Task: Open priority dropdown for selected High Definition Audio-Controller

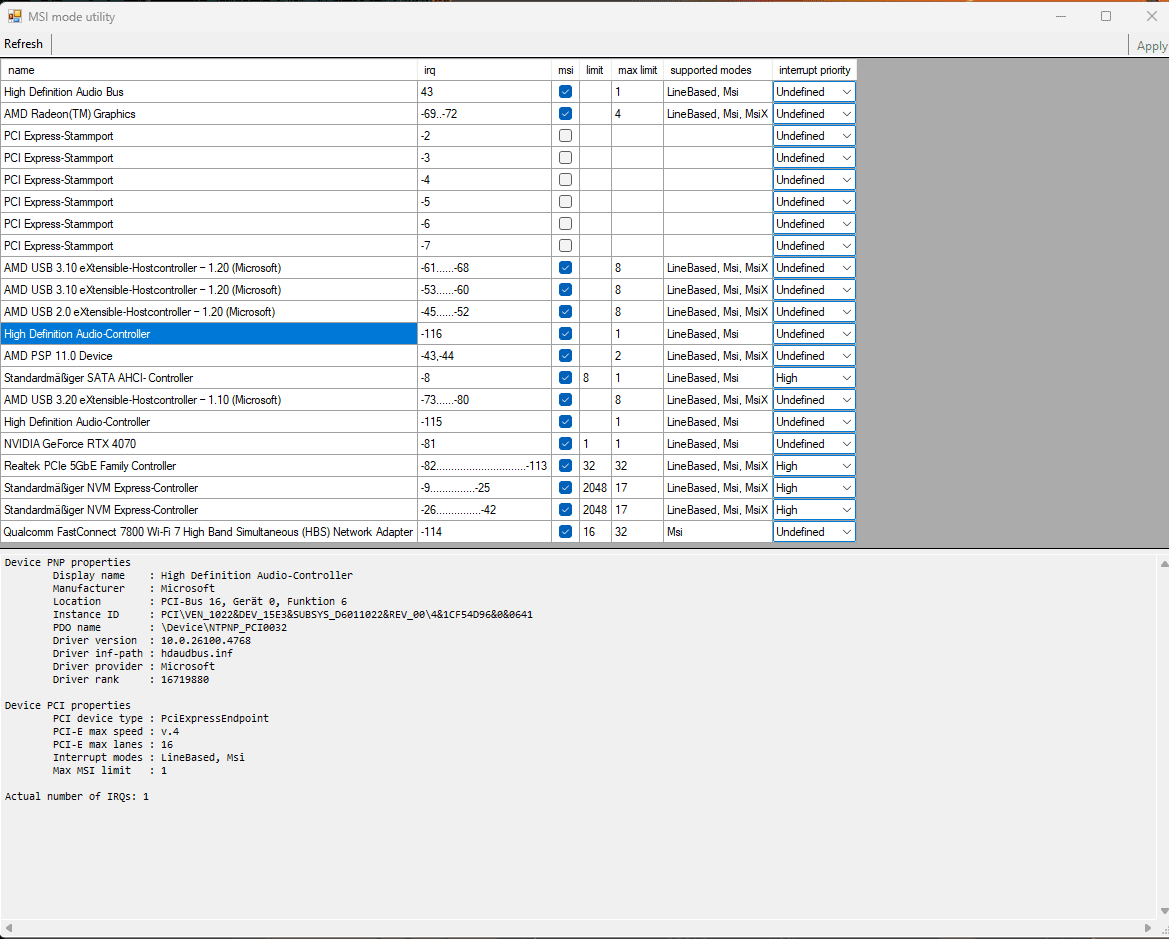Action: [x=814, y=334]
